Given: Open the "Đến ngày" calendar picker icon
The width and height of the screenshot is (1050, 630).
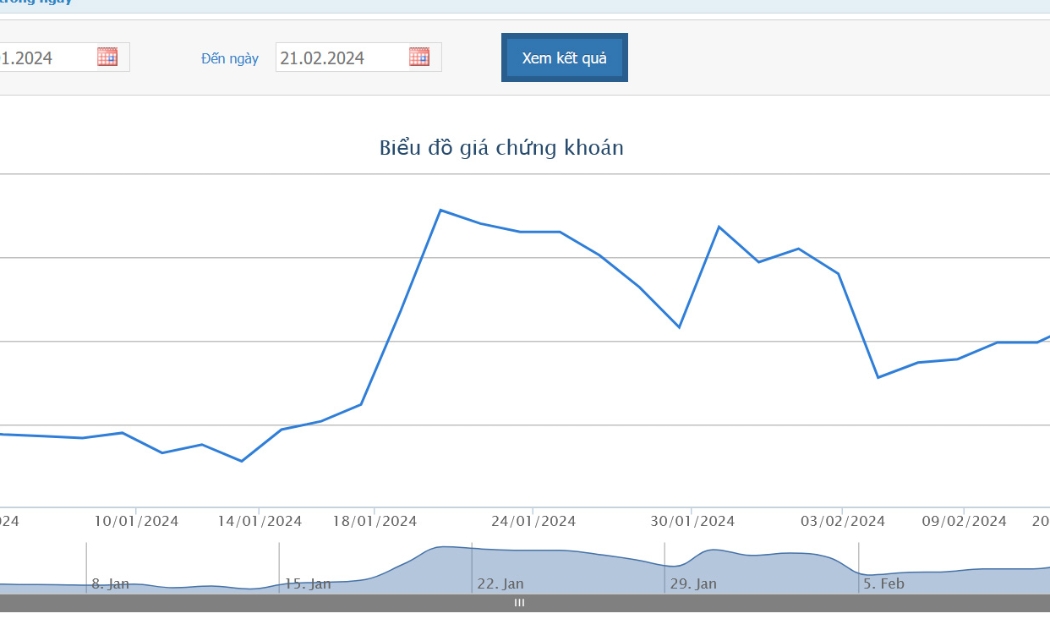Looking at the screenshot, I should pyautogui.click(x=419, y=57).
